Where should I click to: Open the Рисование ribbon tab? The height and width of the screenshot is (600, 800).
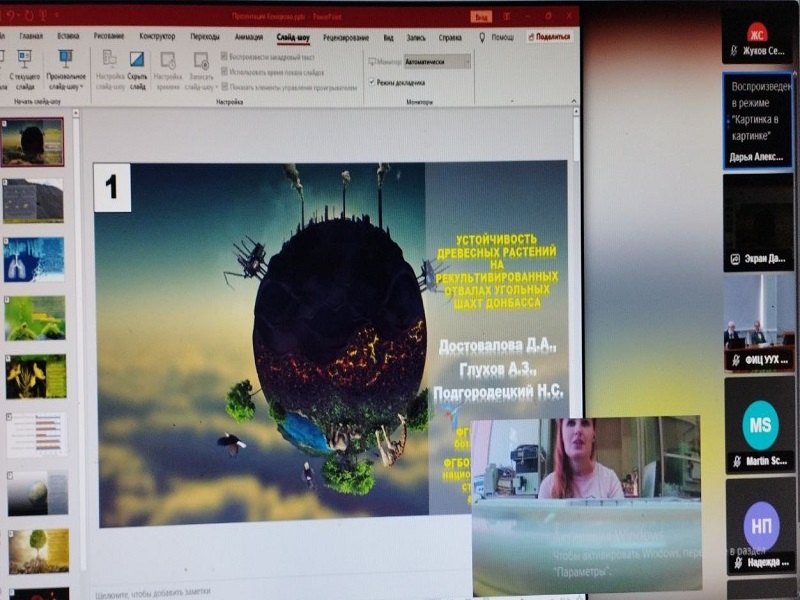pos(109,36)
